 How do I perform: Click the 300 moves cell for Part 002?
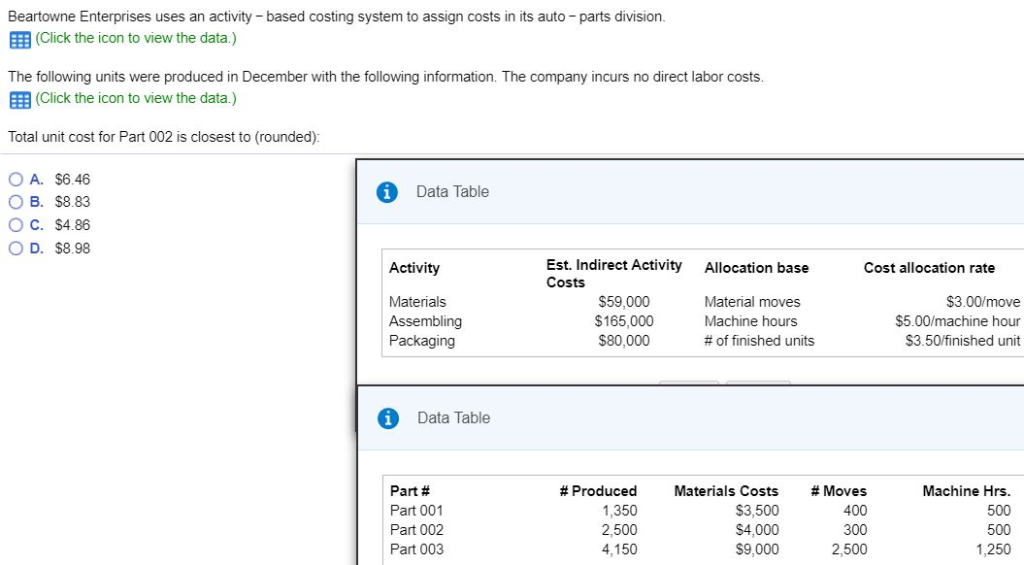[x=855, y=530]
